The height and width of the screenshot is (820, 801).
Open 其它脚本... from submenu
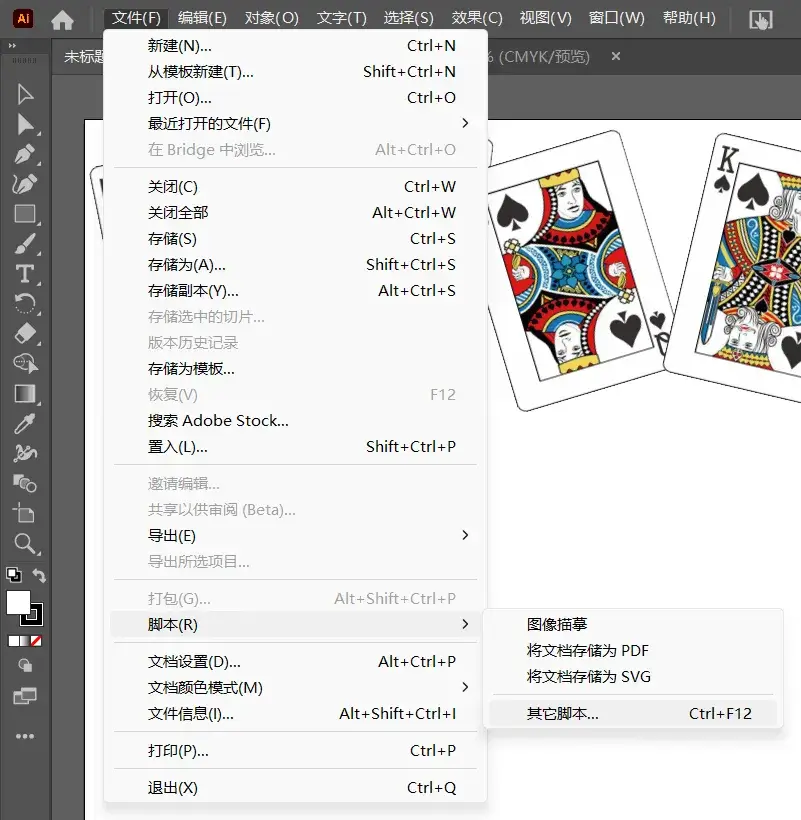[633, 713]
